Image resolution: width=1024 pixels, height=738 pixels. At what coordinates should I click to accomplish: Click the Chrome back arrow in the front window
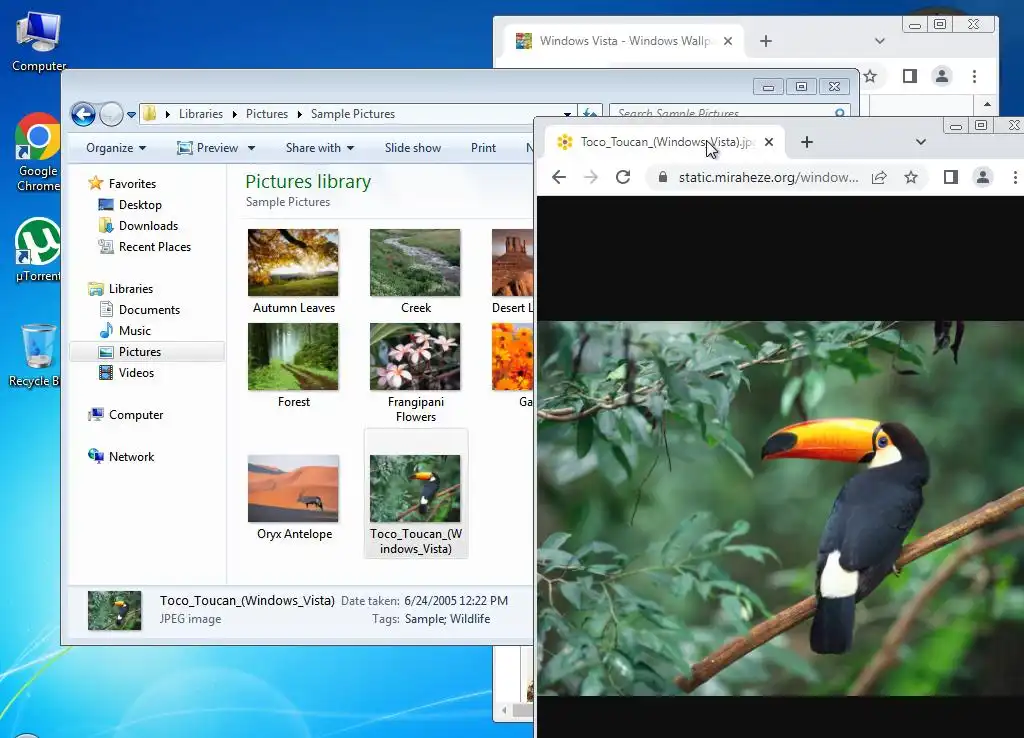click(559, 177)
